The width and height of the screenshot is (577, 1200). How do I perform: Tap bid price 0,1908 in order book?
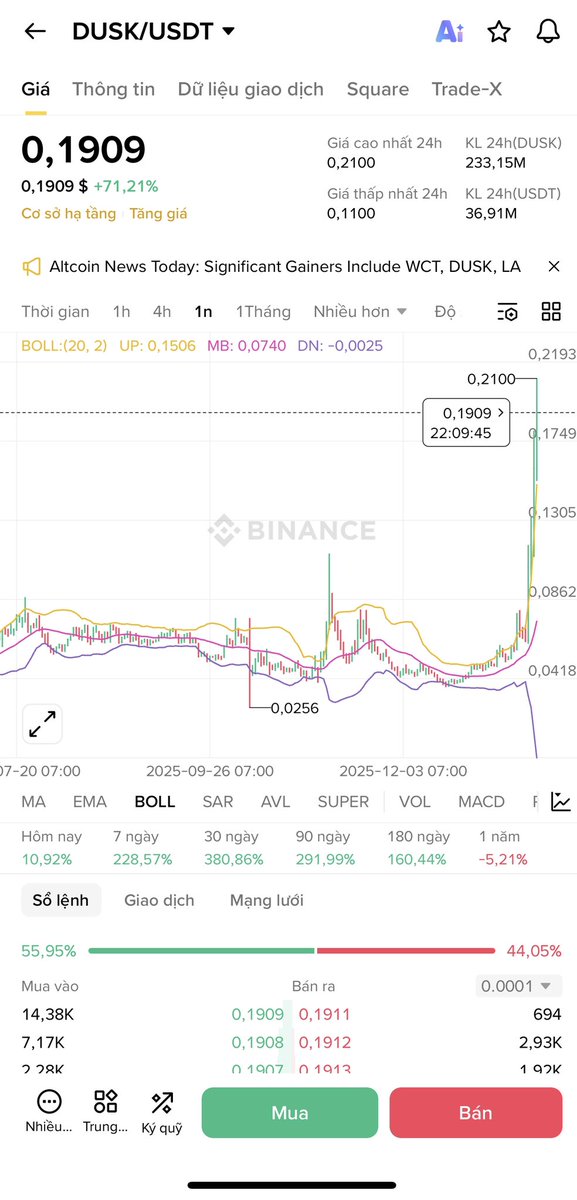tap(258, 1042)
